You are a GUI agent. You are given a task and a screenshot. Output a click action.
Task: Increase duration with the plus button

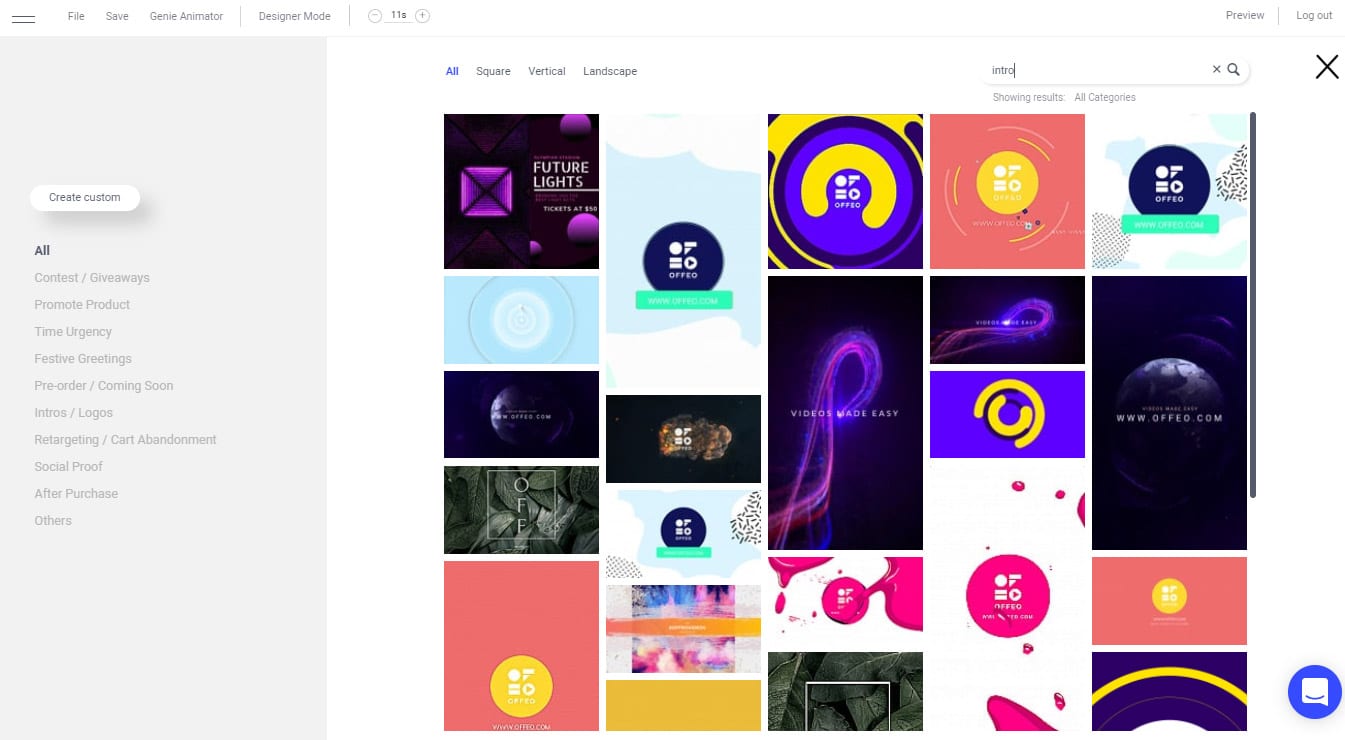[423, 16]
